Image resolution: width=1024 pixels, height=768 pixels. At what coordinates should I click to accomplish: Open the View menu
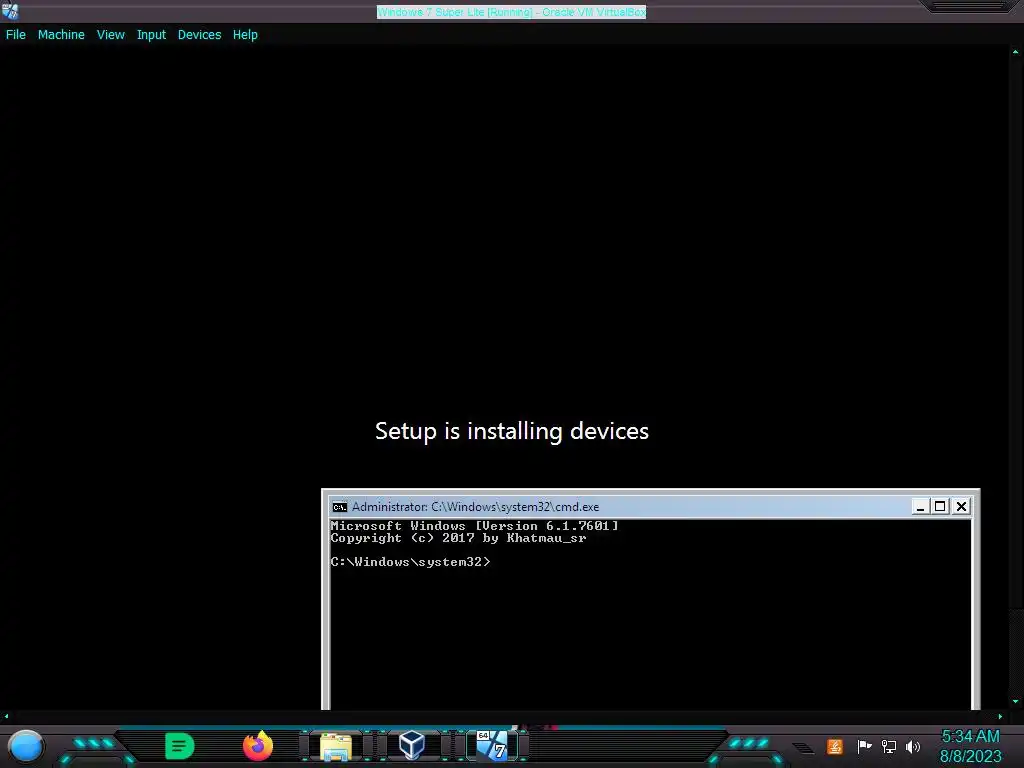tap(110, 35)
